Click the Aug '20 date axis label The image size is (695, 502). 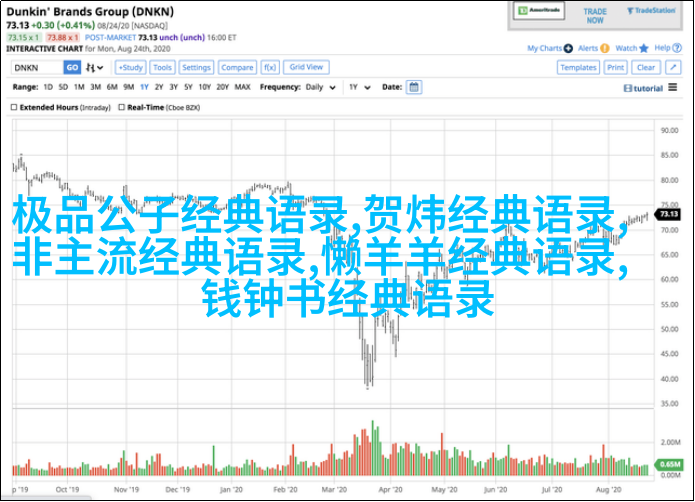(x=609, y=490)
